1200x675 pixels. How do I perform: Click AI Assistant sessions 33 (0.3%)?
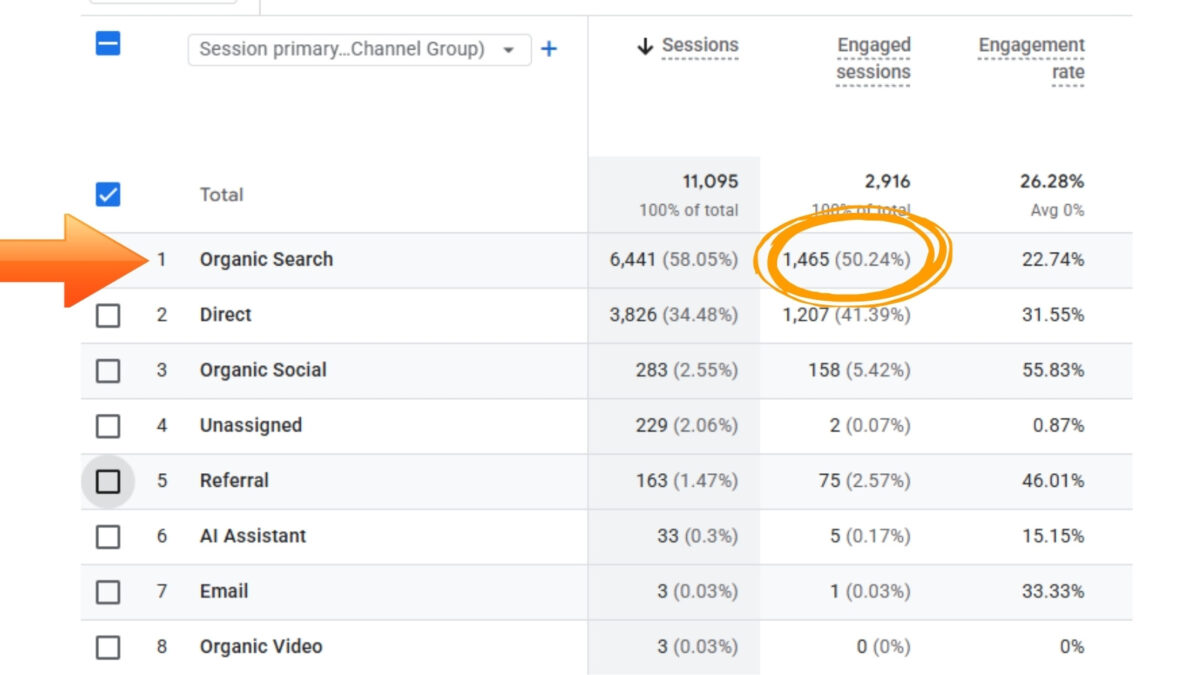point(698,536)
